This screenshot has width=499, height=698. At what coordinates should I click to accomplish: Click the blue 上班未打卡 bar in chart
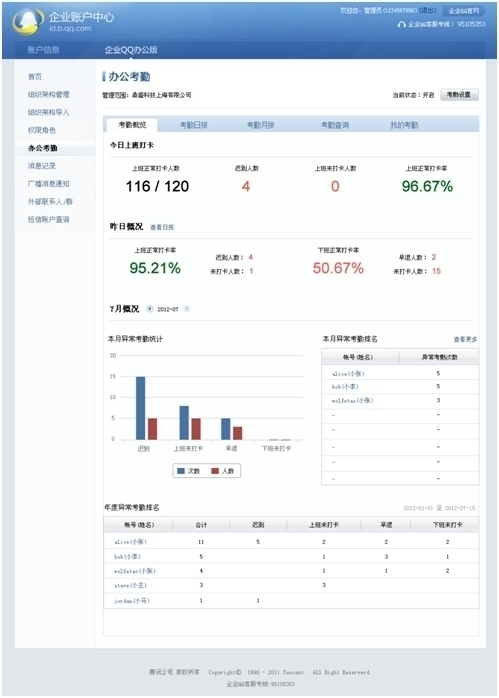(x=184, y=423)
